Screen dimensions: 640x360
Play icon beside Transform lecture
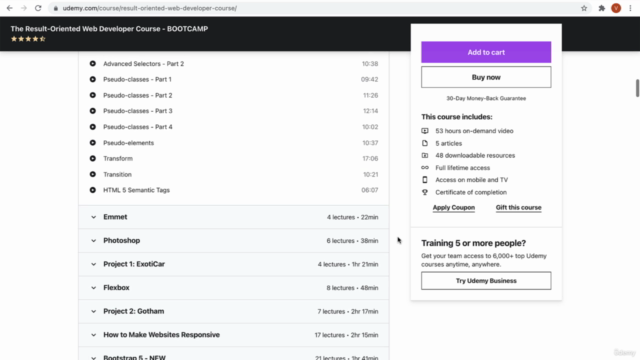[93, 158]
